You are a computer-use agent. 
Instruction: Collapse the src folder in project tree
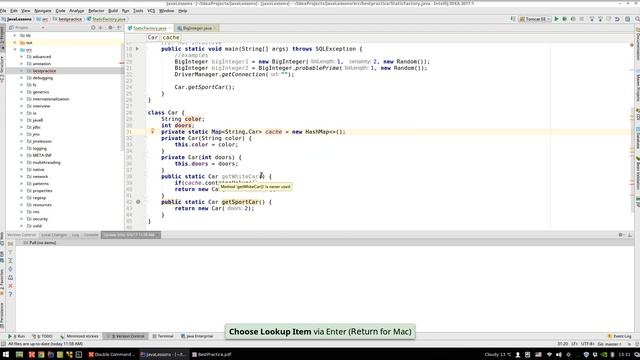15,49
